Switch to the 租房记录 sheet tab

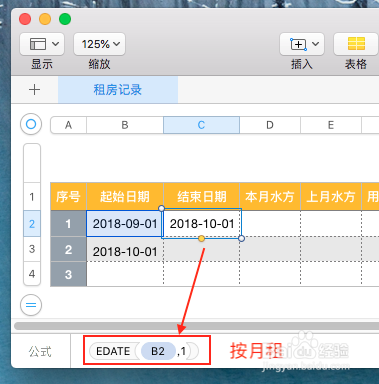pyautogui.click(x=118, y=90)
